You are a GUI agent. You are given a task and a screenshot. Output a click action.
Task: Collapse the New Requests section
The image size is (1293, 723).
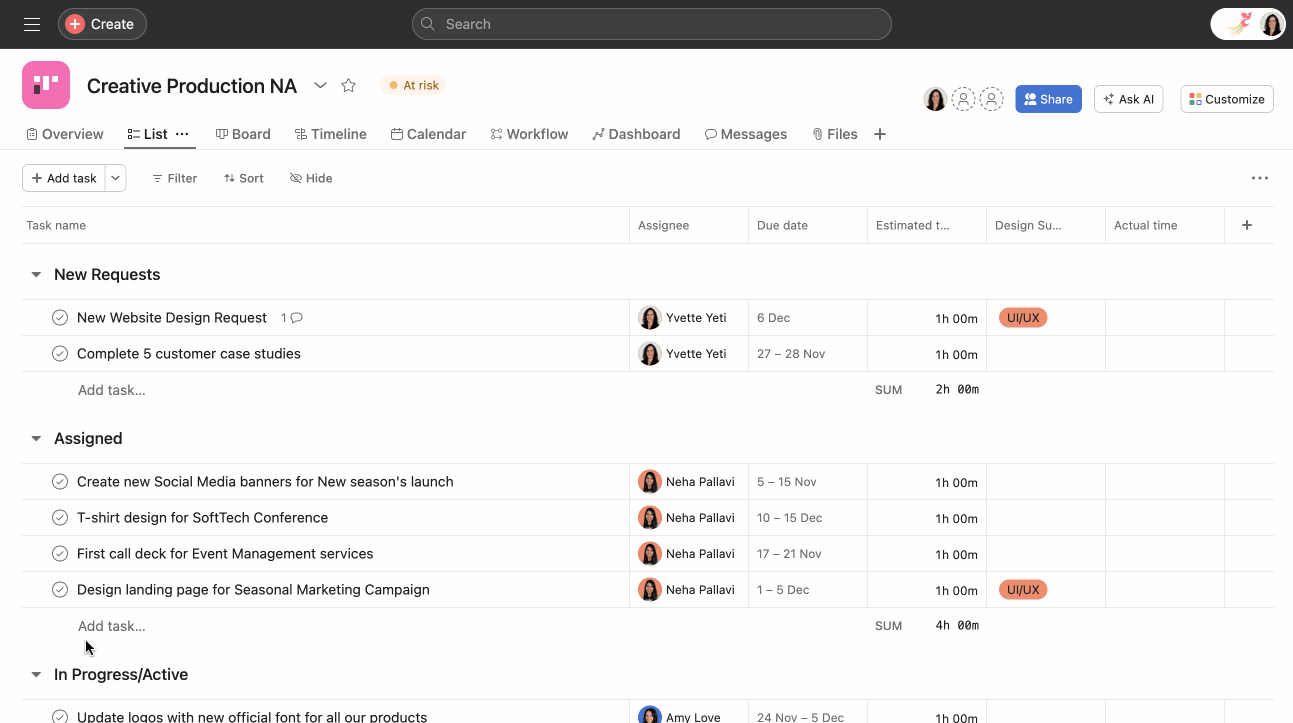tap(36, 275)
